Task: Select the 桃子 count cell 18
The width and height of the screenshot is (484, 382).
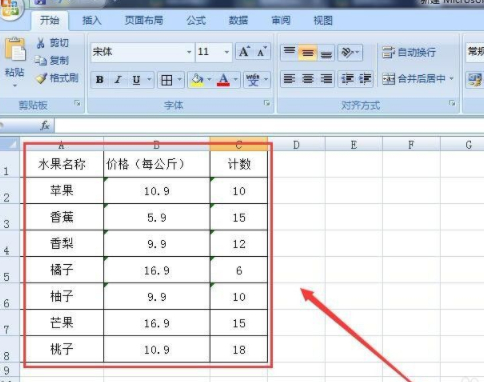Action: pos(239,349)
